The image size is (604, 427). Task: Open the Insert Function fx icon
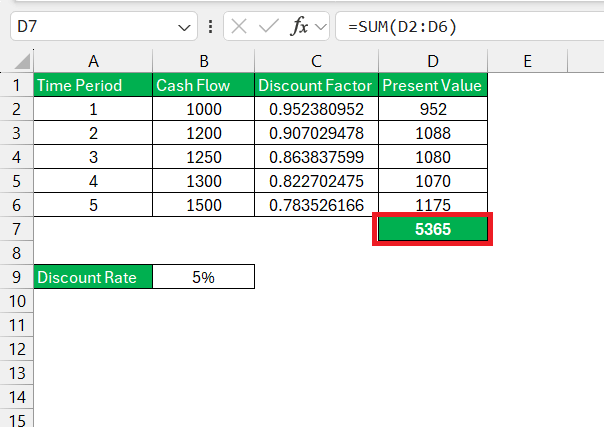point(300,27)
